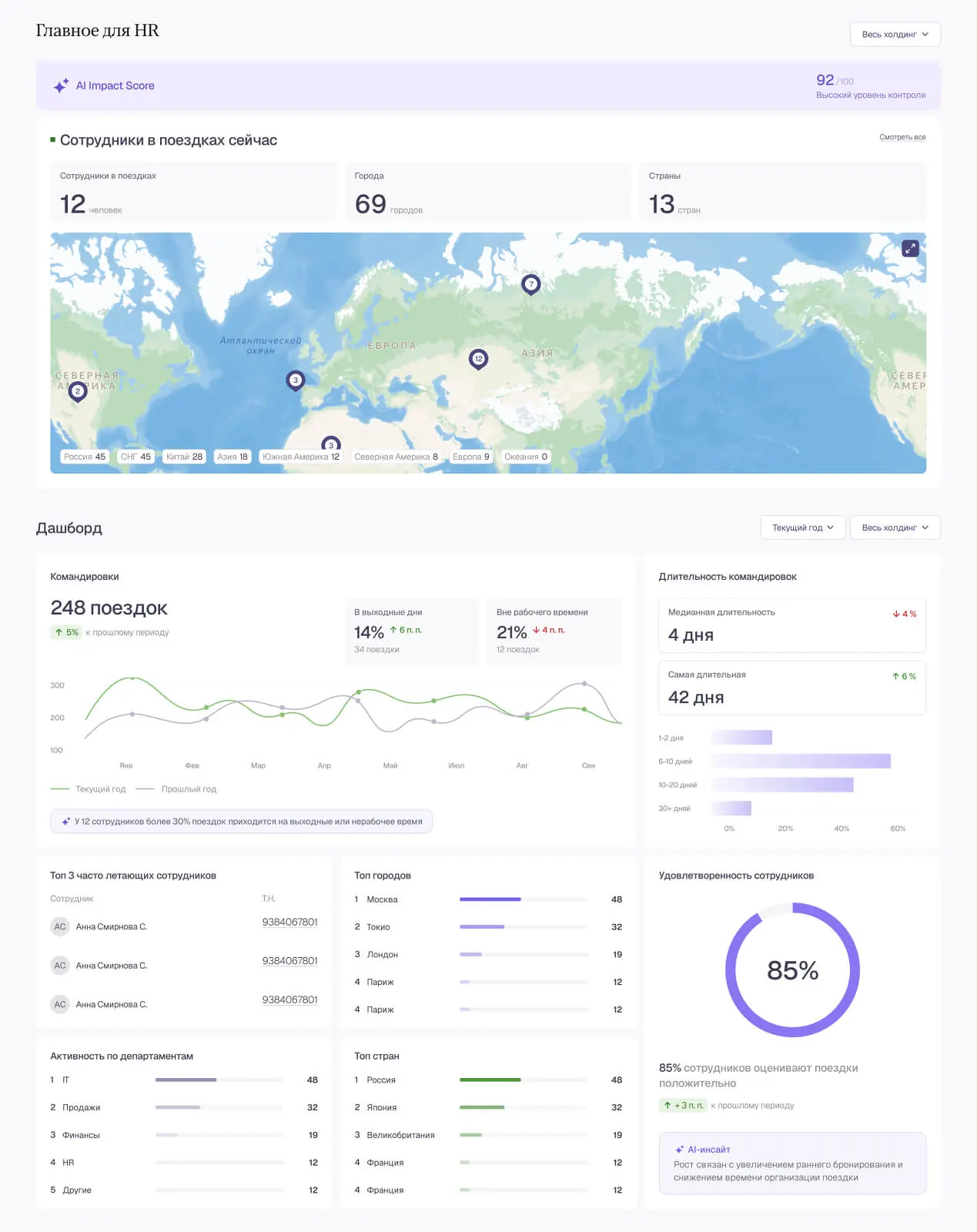Select the Северная Америка 8 region chip
977x1232 pixels.
396,457
